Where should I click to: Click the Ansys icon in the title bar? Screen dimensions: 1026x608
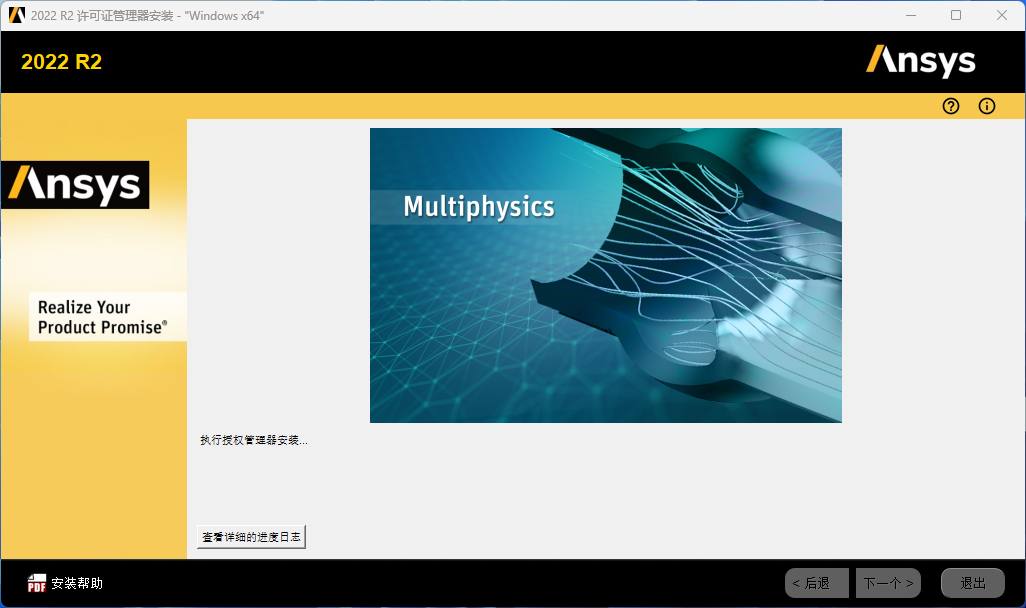click(16, 15)
